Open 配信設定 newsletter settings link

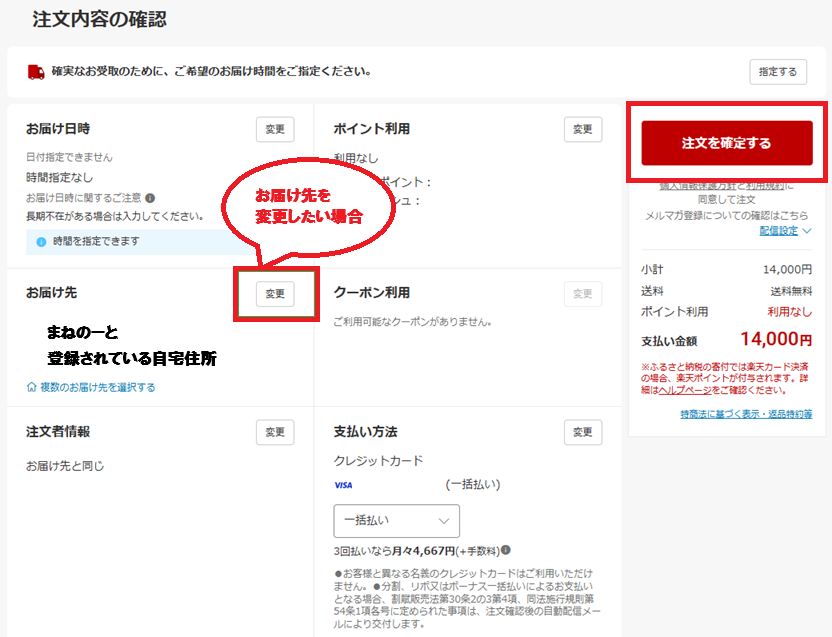tap(778, 230)
